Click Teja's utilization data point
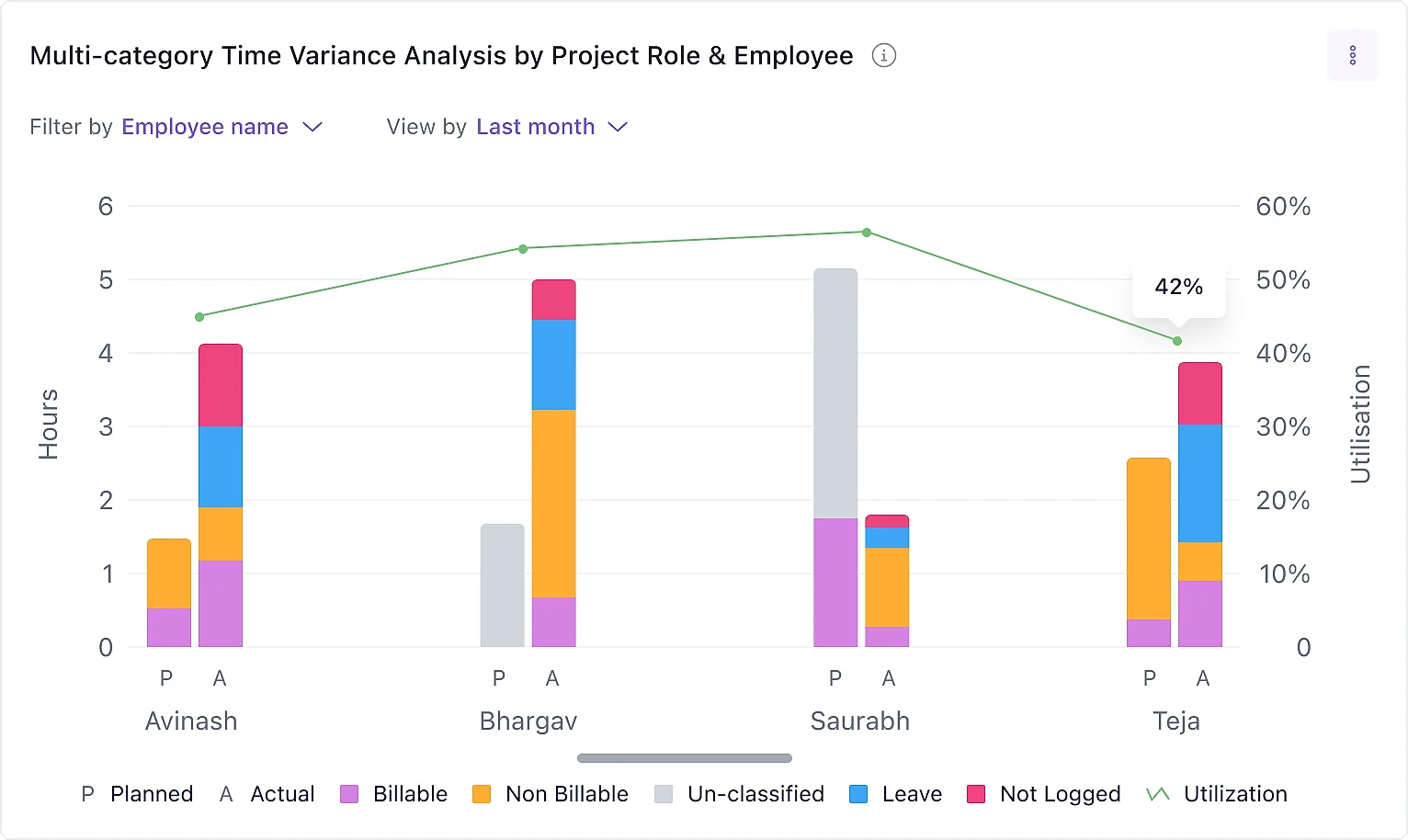This screenshot has width=1408, height=840. pyautogui.click(x=1177, y=341)
